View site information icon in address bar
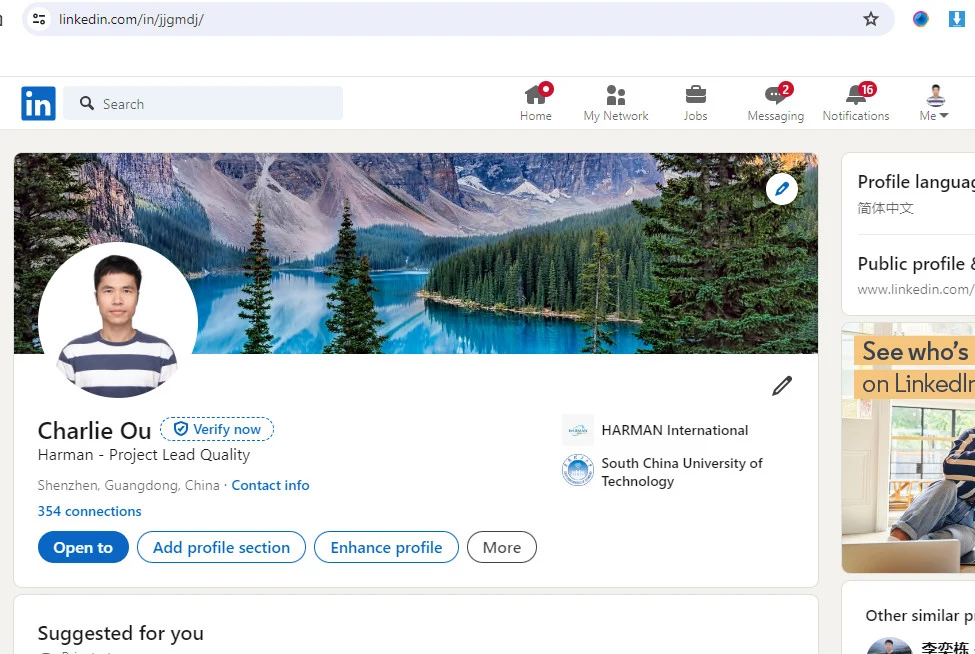Image resolution: width=975 pixels, height=654 pixels. tap(39, 19)
